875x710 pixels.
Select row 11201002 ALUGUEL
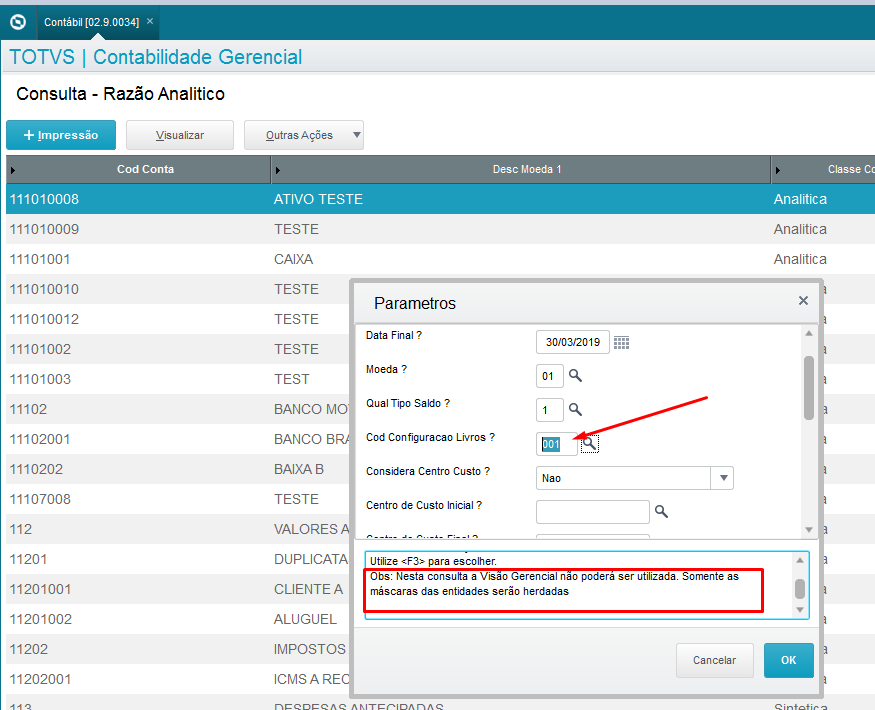point(179,620)
